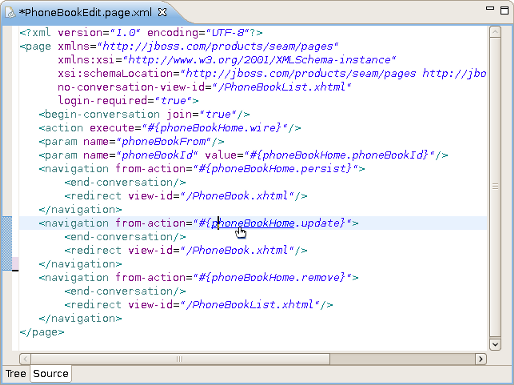514x385 pixels.
Task: Select the PhoneBookEdit.page.xml tab title
Action: (85, 13)
